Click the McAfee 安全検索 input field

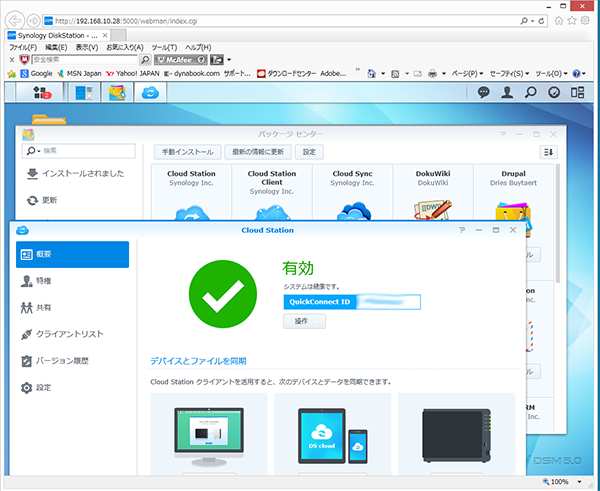84,60
